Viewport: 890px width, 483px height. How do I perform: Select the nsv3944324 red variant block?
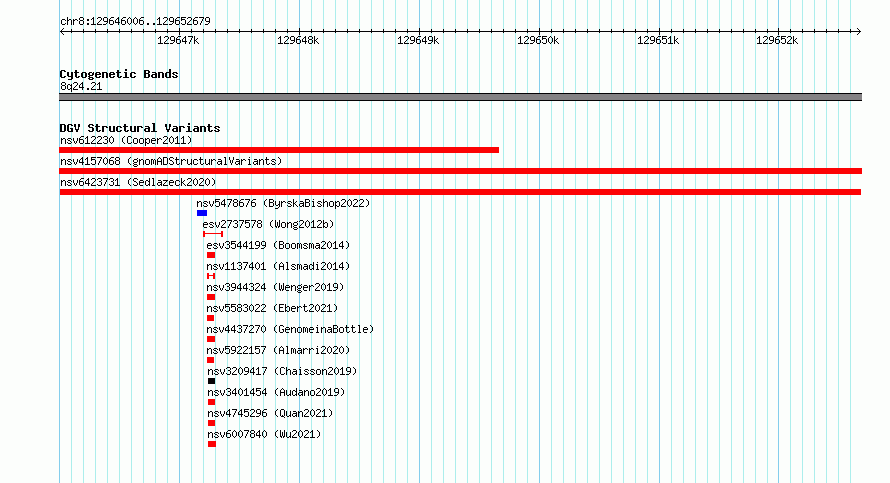coord(211,297)
